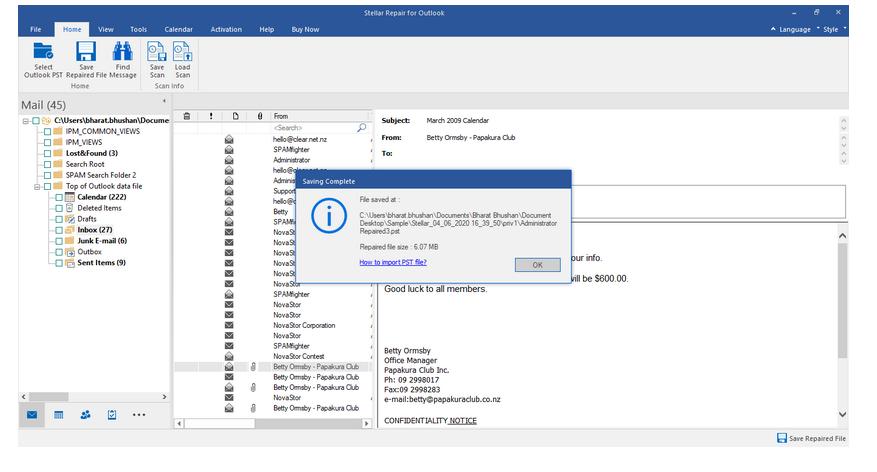Open the Help tab
The height and width of the screenshot is (472, 877).
(266, 29)
